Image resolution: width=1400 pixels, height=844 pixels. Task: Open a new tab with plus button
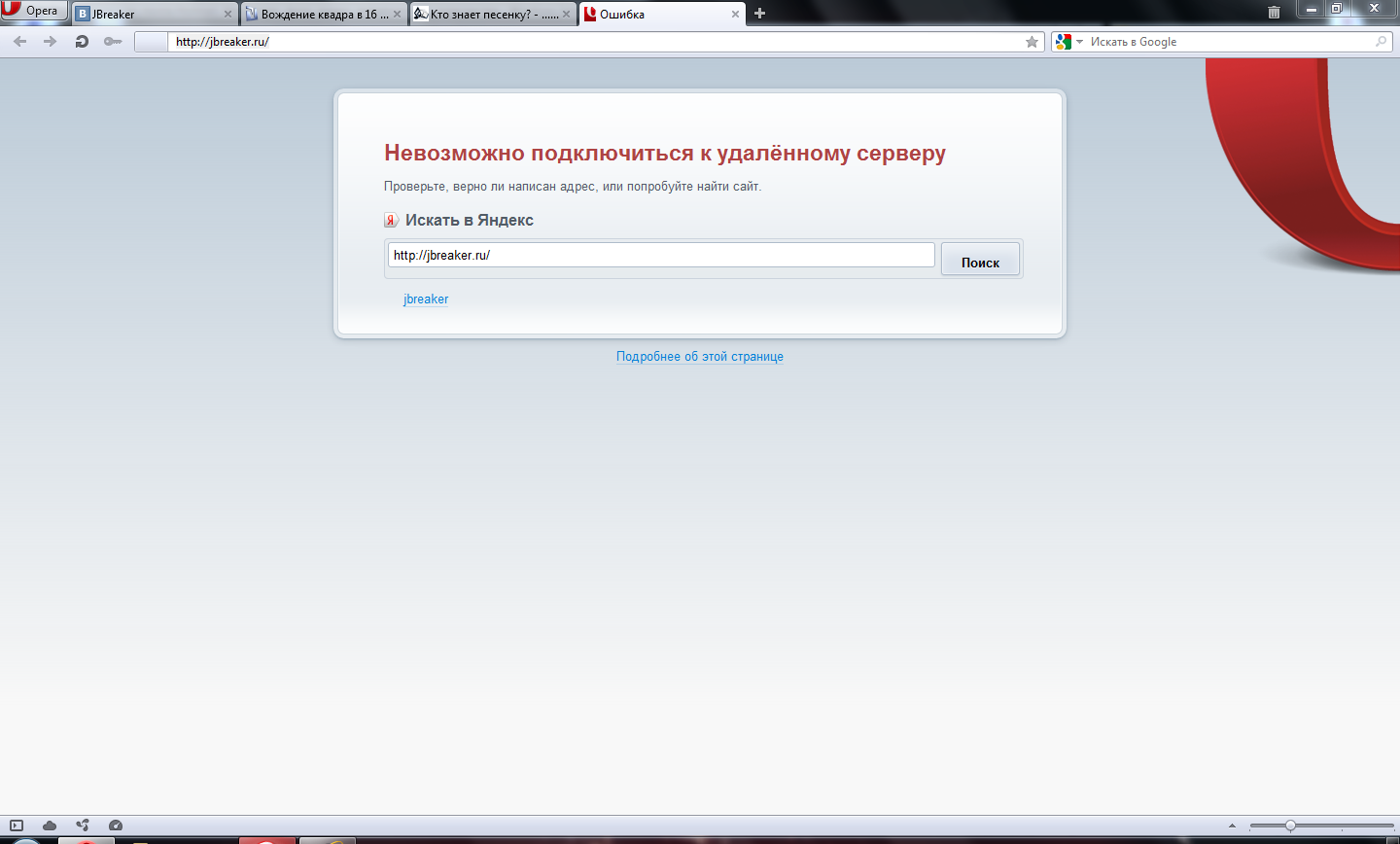760,14
